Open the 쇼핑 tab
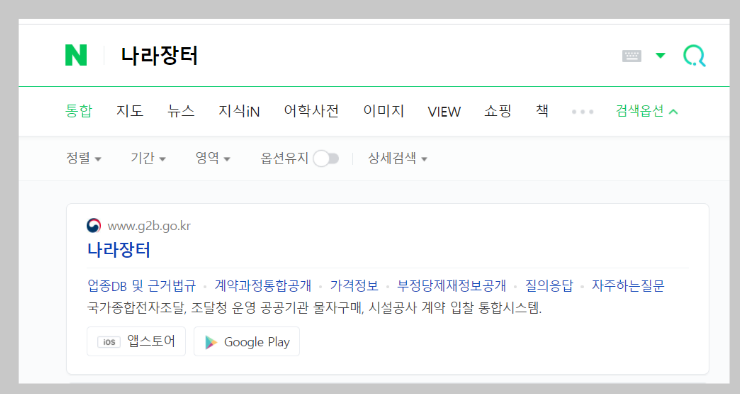The image size is (740, 394). tap(497, 111)
